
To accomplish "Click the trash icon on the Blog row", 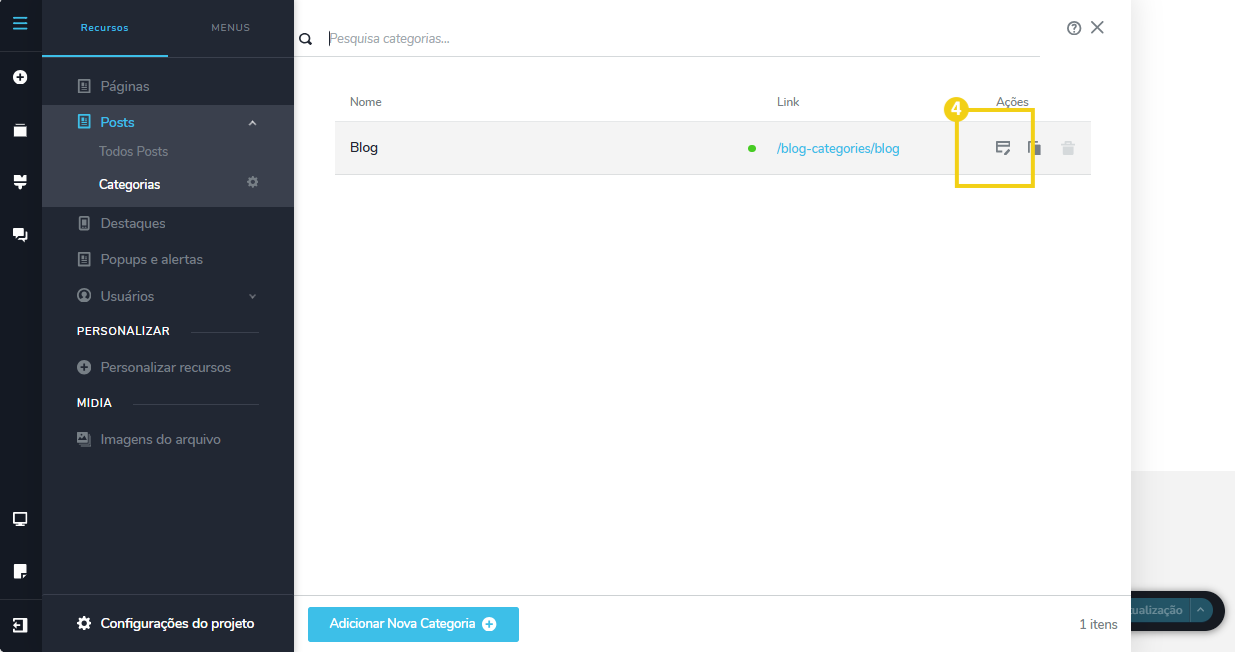I will click(1068, 147).
